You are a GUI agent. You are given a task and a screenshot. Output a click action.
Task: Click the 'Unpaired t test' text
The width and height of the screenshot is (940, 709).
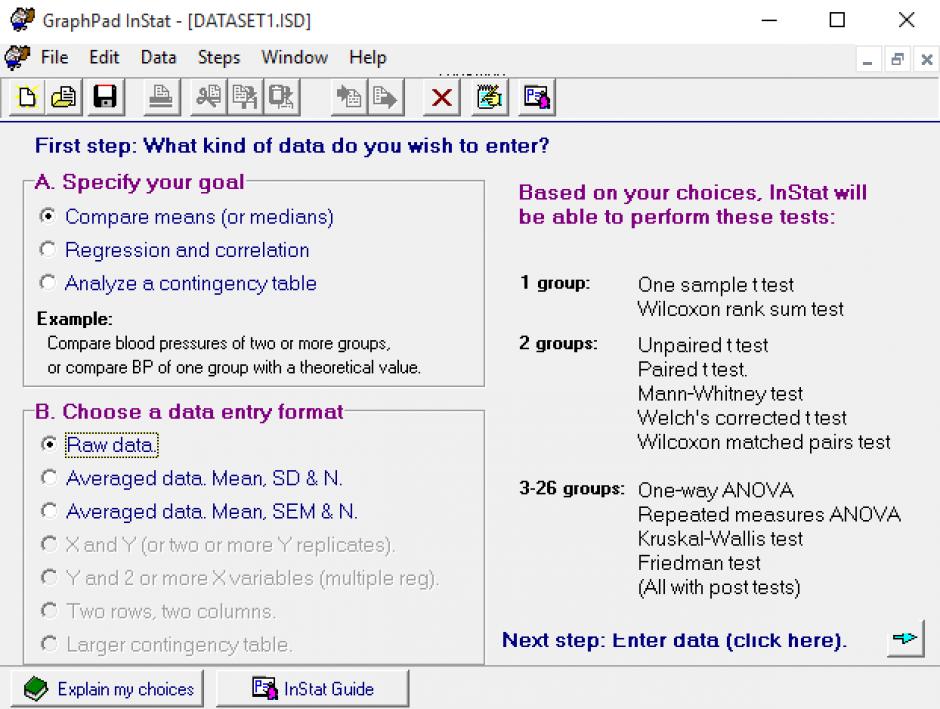(x=703, y=345)
